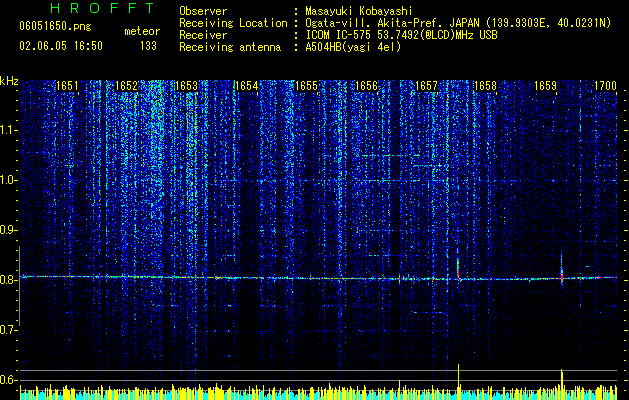
Task: Click the 1654 time marker
Action: pyautogui.click(x=246, y=86)
